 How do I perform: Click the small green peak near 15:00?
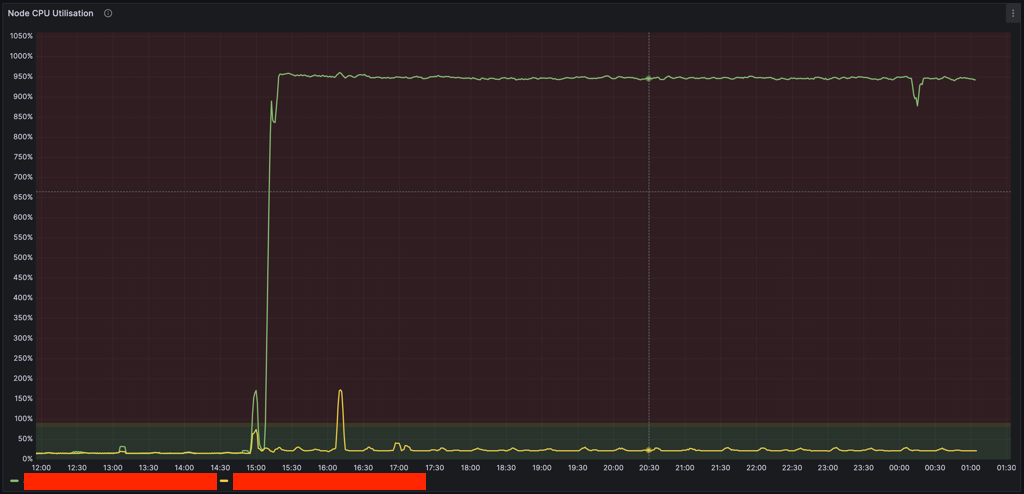click(x=255, y=391)
